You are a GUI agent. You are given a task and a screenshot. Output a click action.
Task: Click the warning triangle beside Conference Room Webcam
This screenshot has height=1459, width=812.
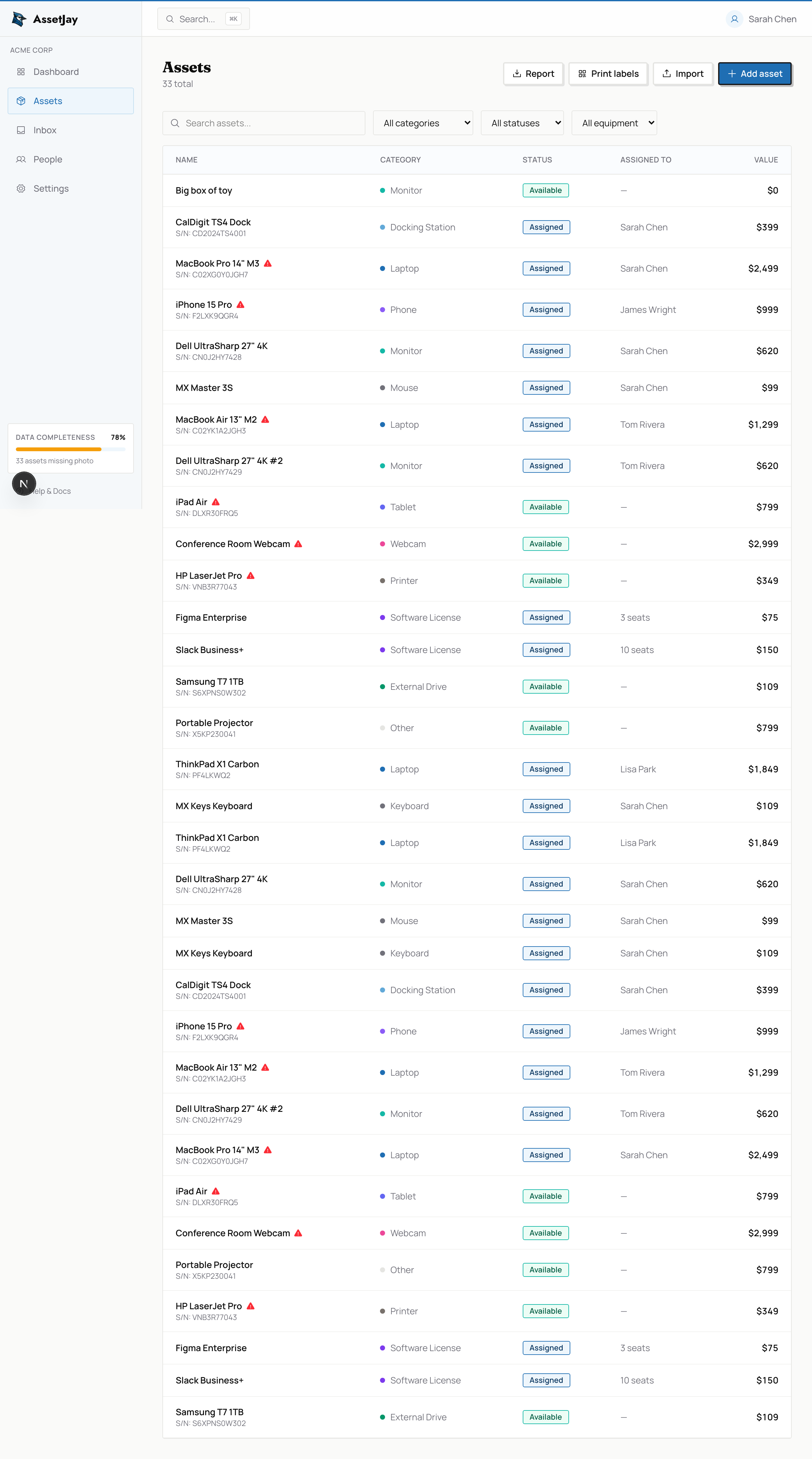pyautogui.click(x=298, y=544)
